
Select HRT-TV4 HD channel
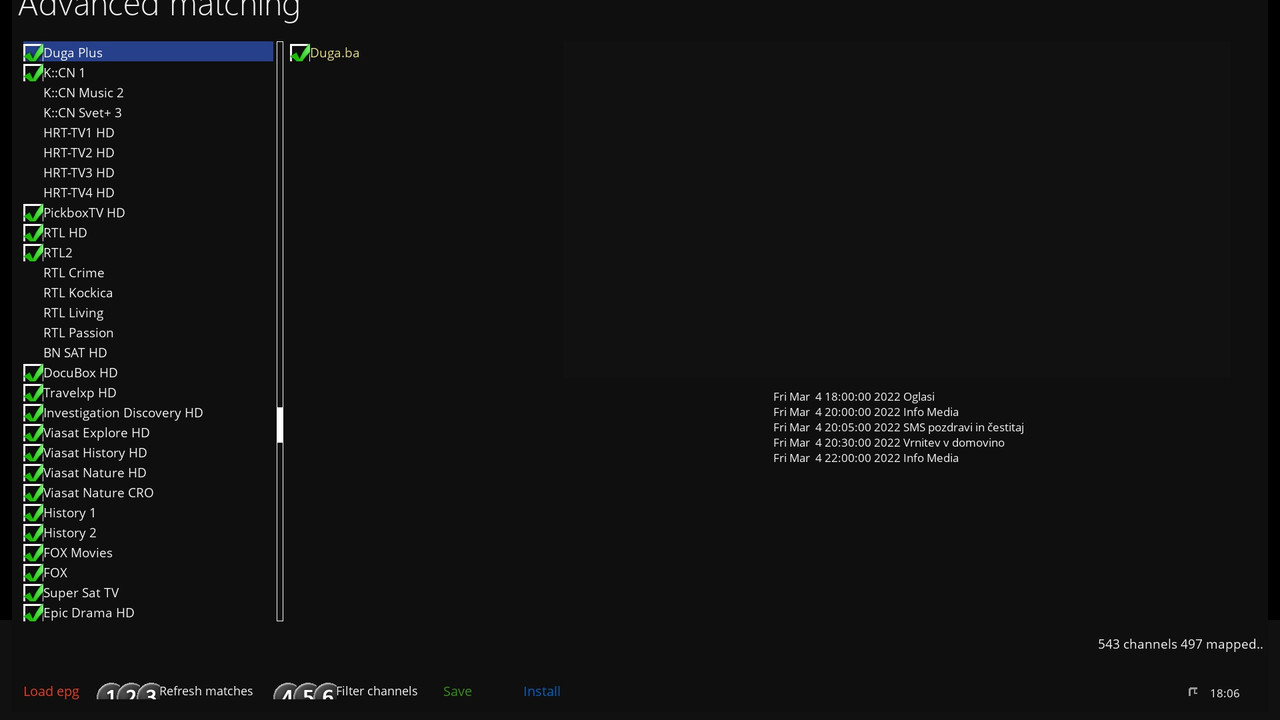pos(148,192)
